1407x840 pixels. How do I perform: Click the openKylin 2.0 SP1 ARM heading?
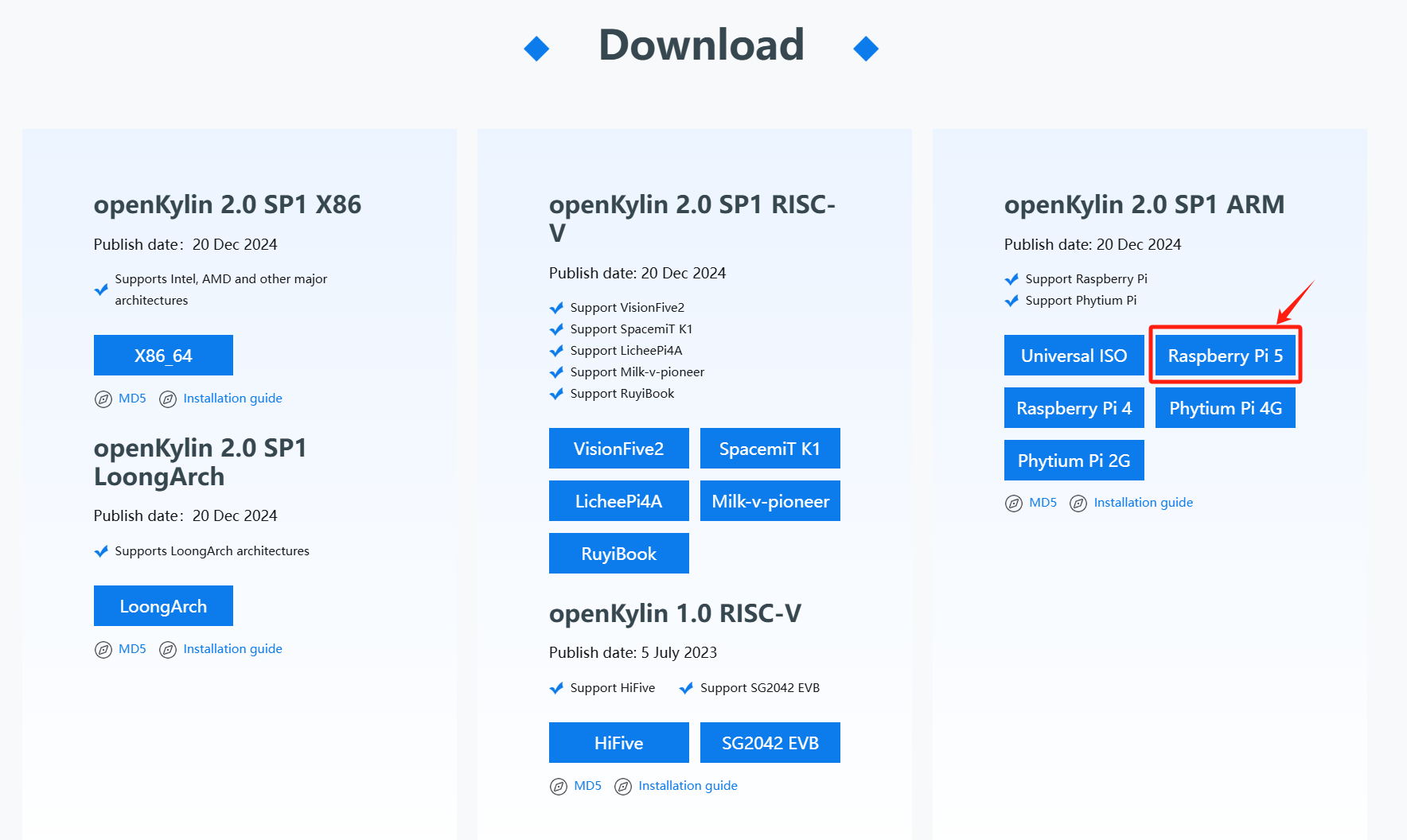pos(1144,204)
